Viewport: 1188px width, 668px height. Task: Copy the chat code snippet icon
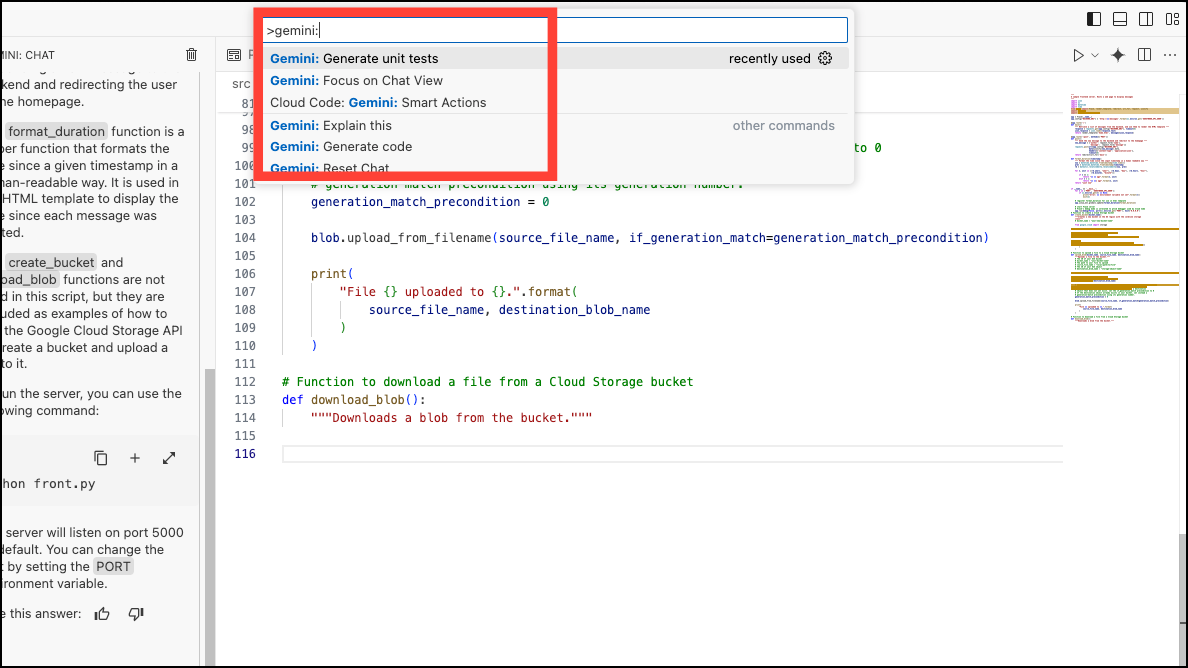[x=101, y=458]
